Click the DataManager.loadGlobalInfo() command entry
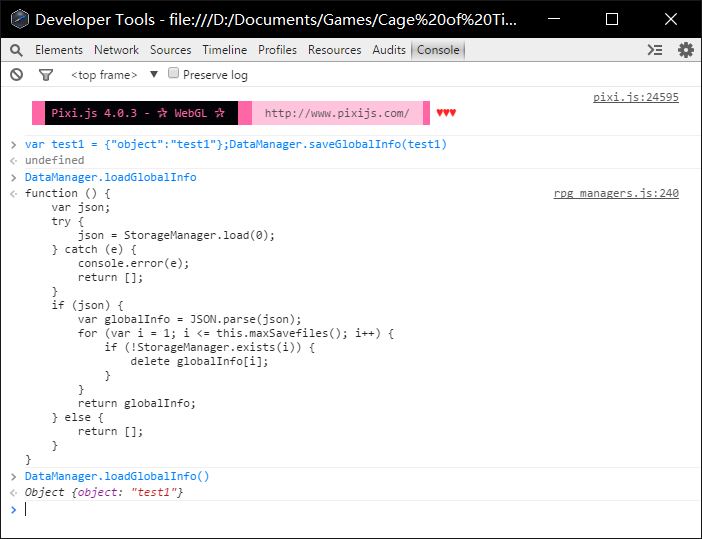This screenshot has width=702, height=539. tap(117, 476)
